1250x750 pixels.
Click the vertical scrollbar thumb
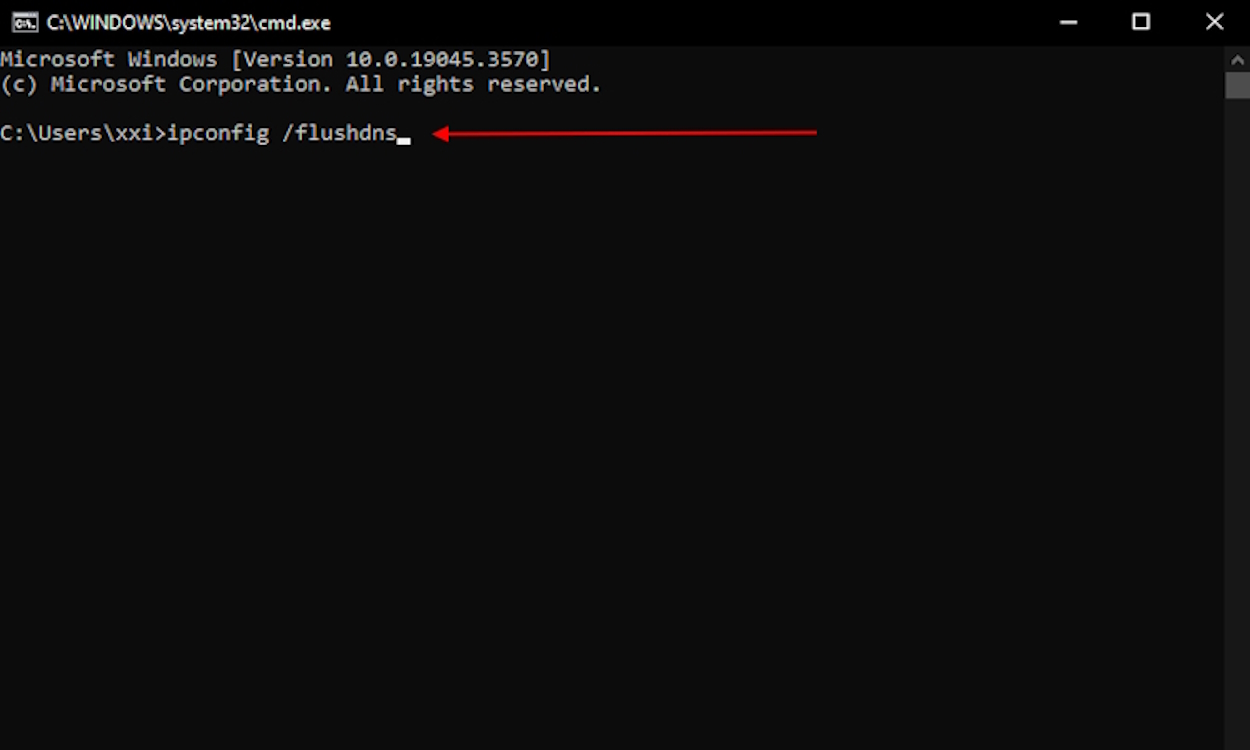(1237, 84)
